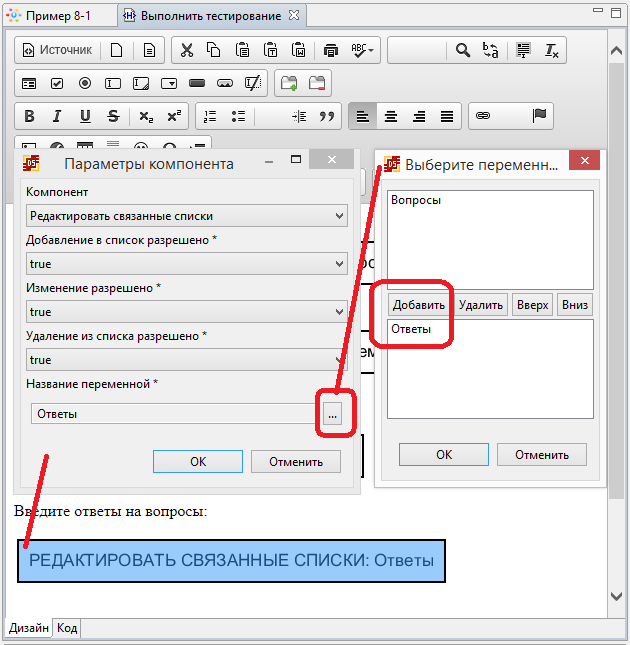Create new blank page in editor toolbar
This screenshot has height=645, width=630.
(x=117, y=50)
